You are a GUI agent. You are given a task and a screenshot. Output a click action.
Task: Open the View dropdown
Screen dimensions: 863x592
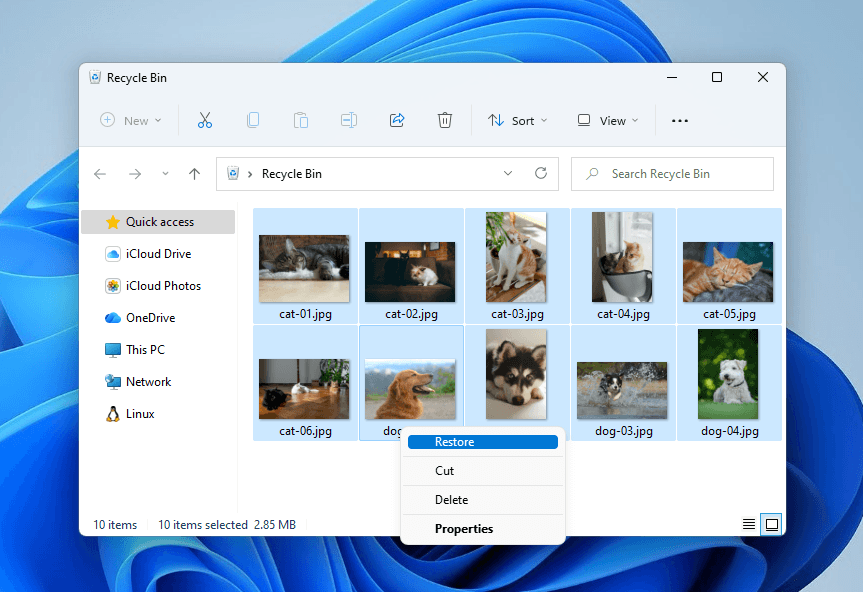point(608,120)
